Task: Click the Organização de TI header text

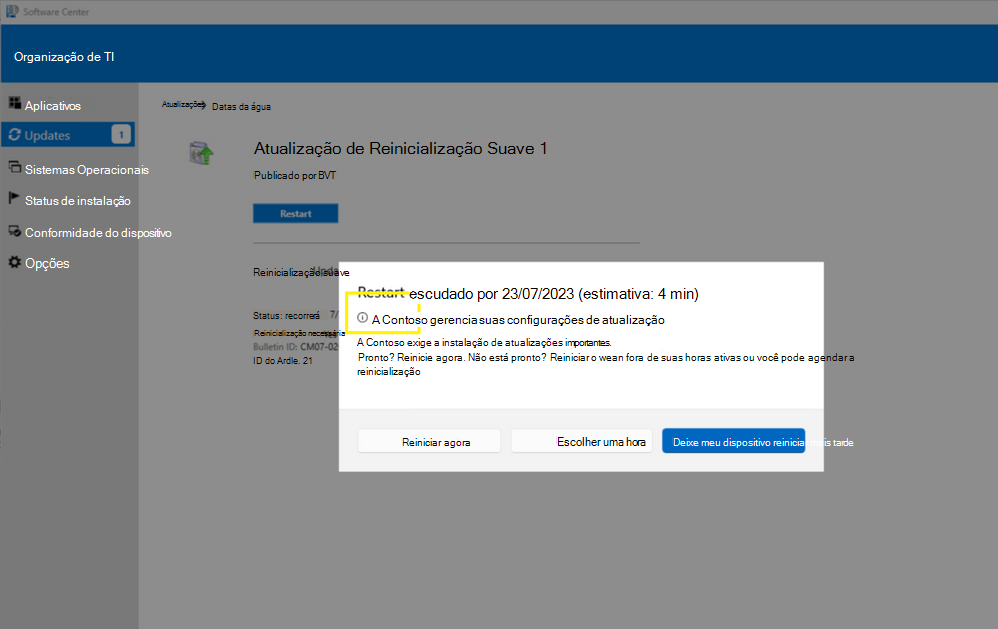Action: [64, 57]
